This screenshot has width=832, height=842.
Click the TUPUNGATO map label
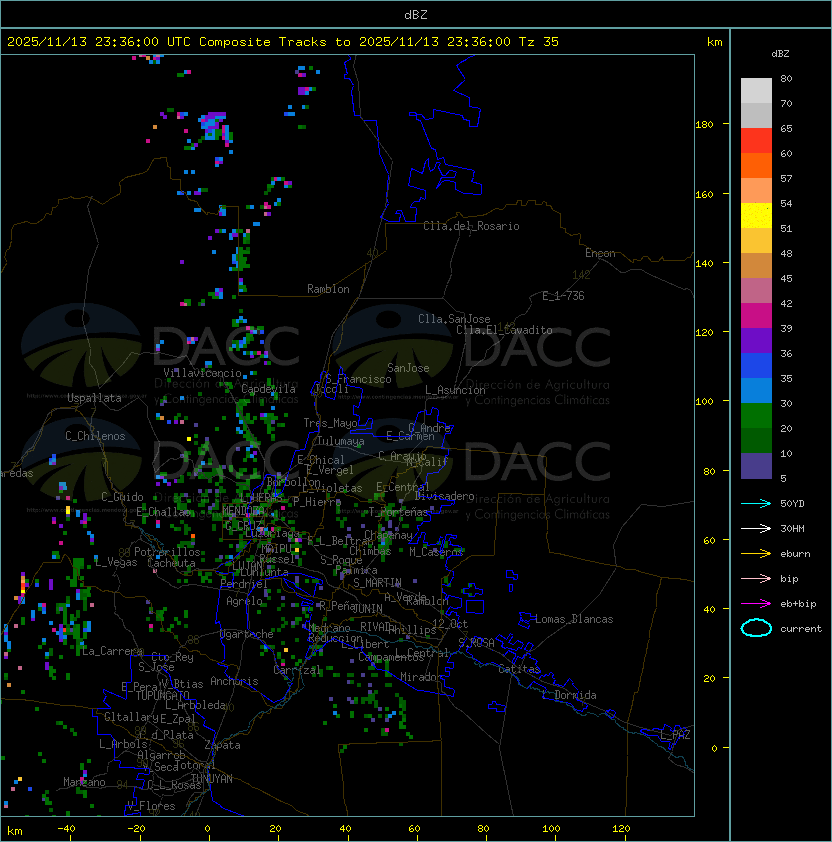coord(162,696)
